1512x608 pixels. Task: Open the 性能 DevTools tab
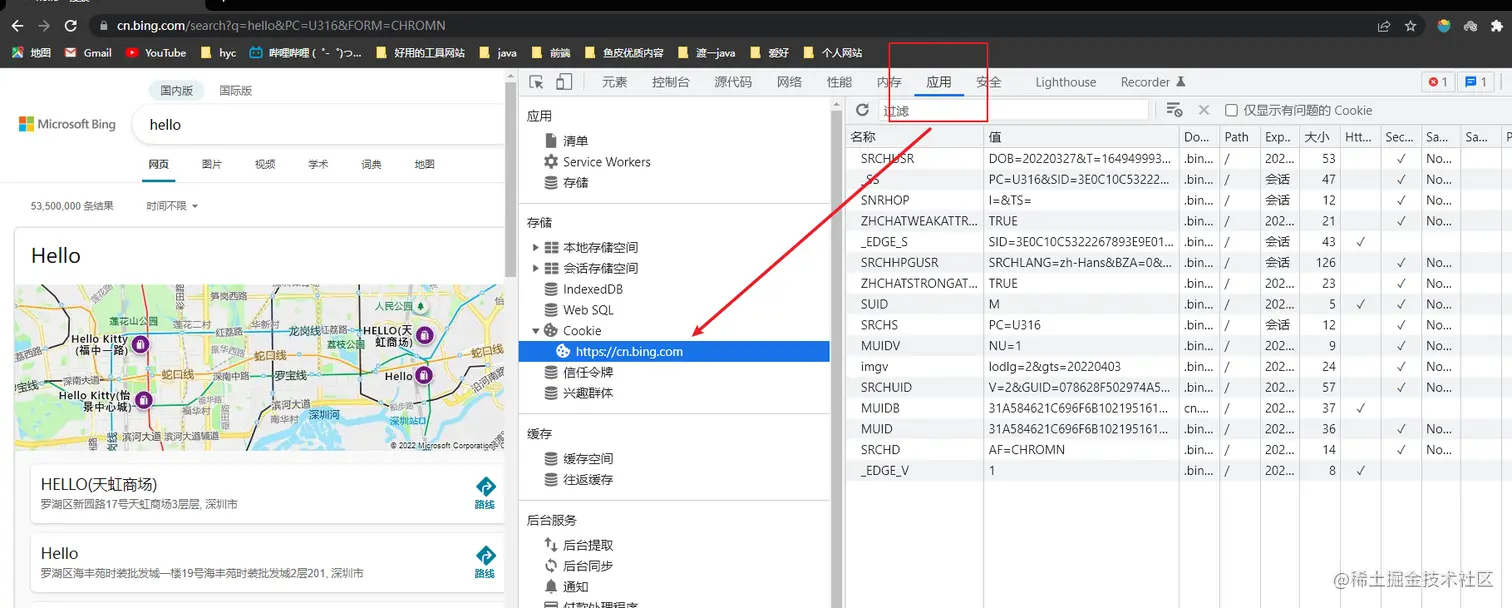click(x=840, y=82)
